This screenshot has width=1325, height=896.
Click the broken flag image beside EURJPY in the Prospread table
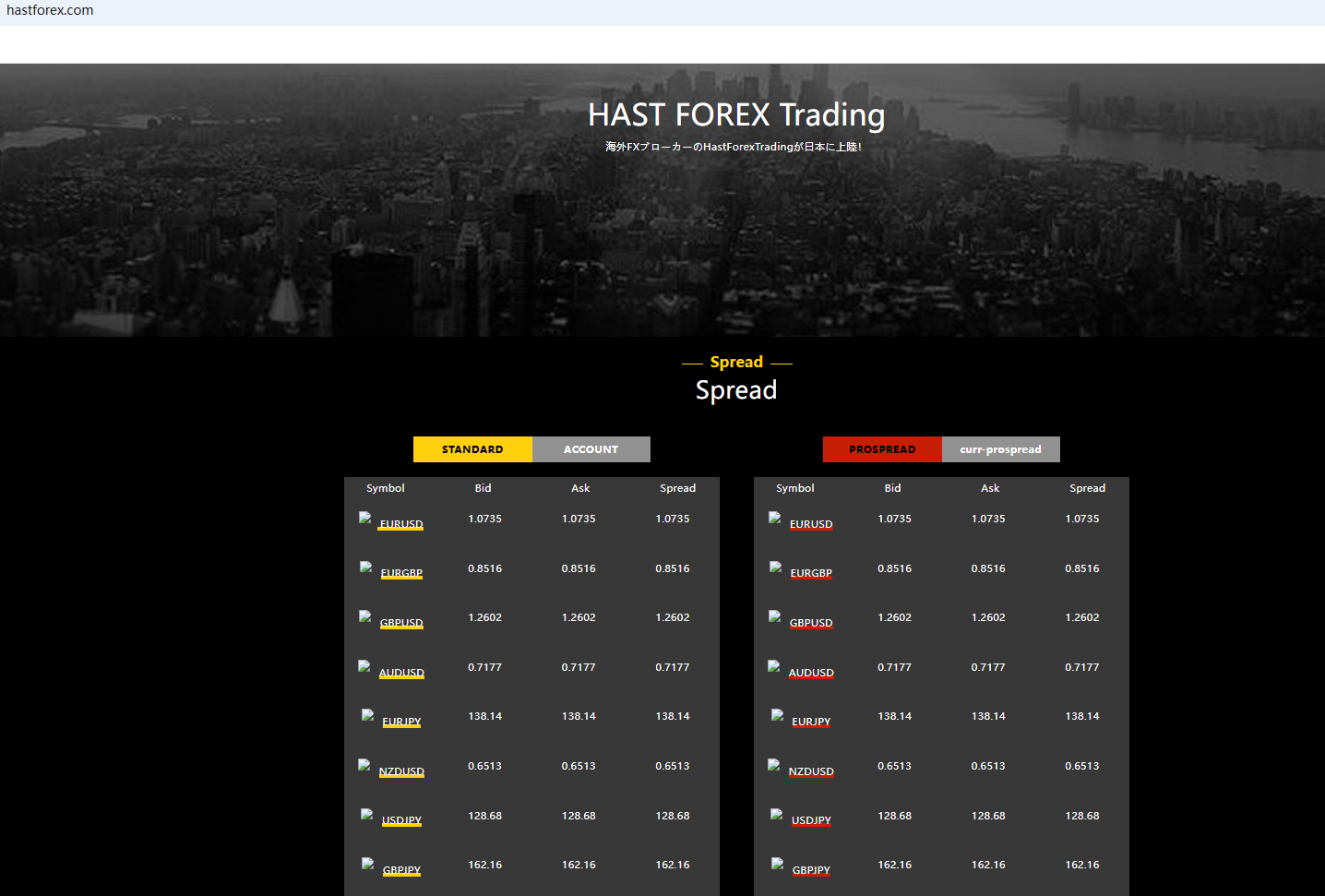778,716
